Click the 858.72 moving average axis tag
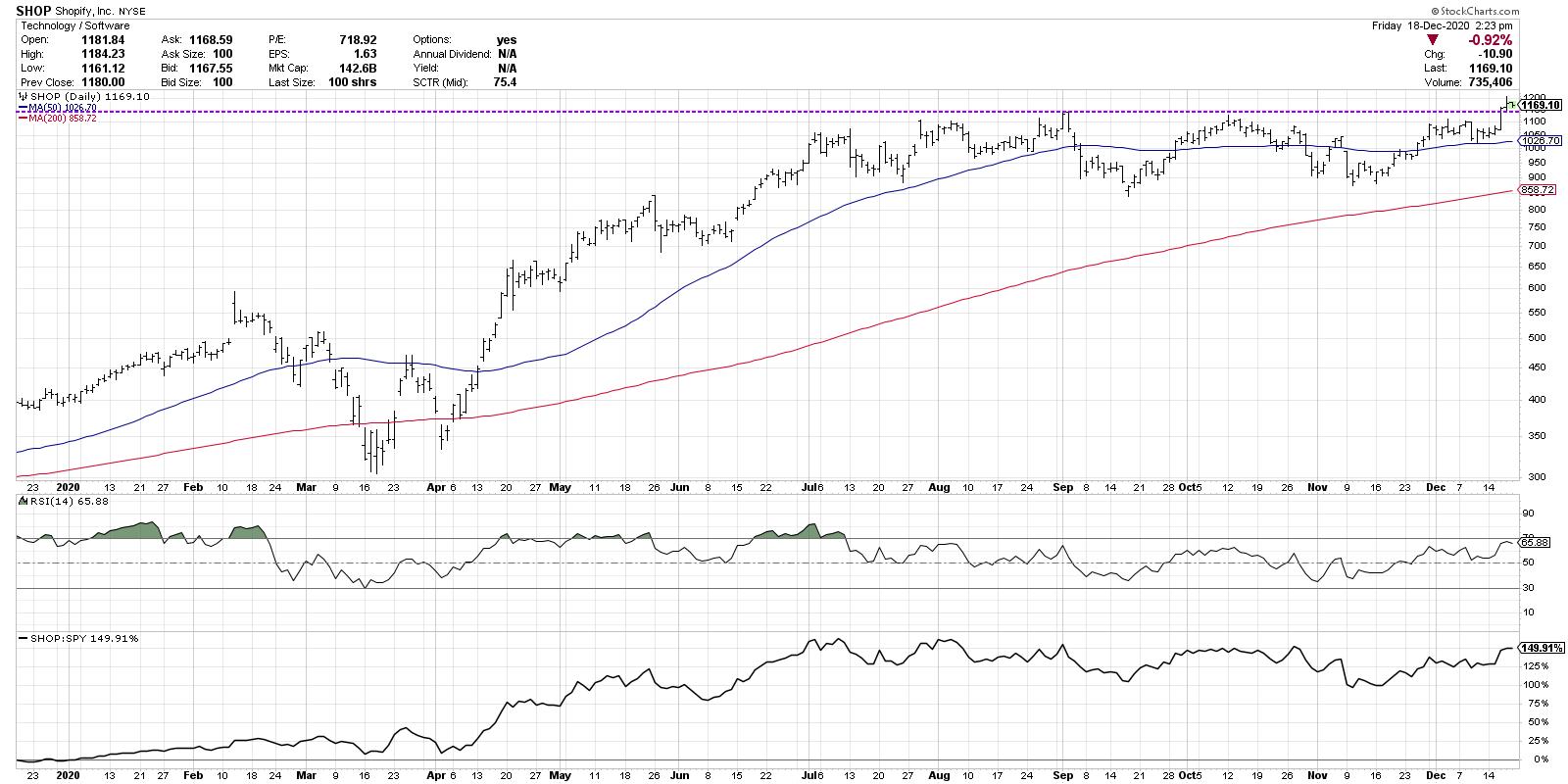The image size is (1568, 784). pyautogui.click(x=1536, y=189)
